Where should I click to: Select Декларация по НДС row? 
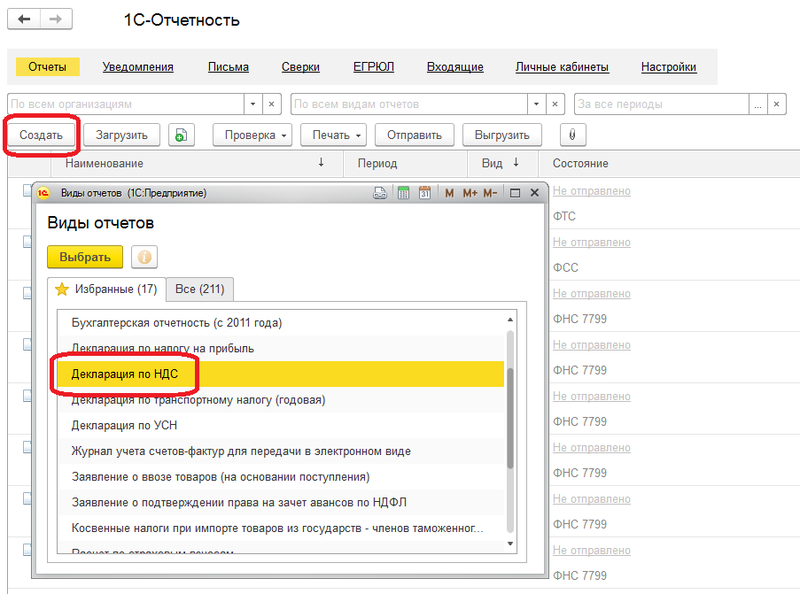(281, 374)
